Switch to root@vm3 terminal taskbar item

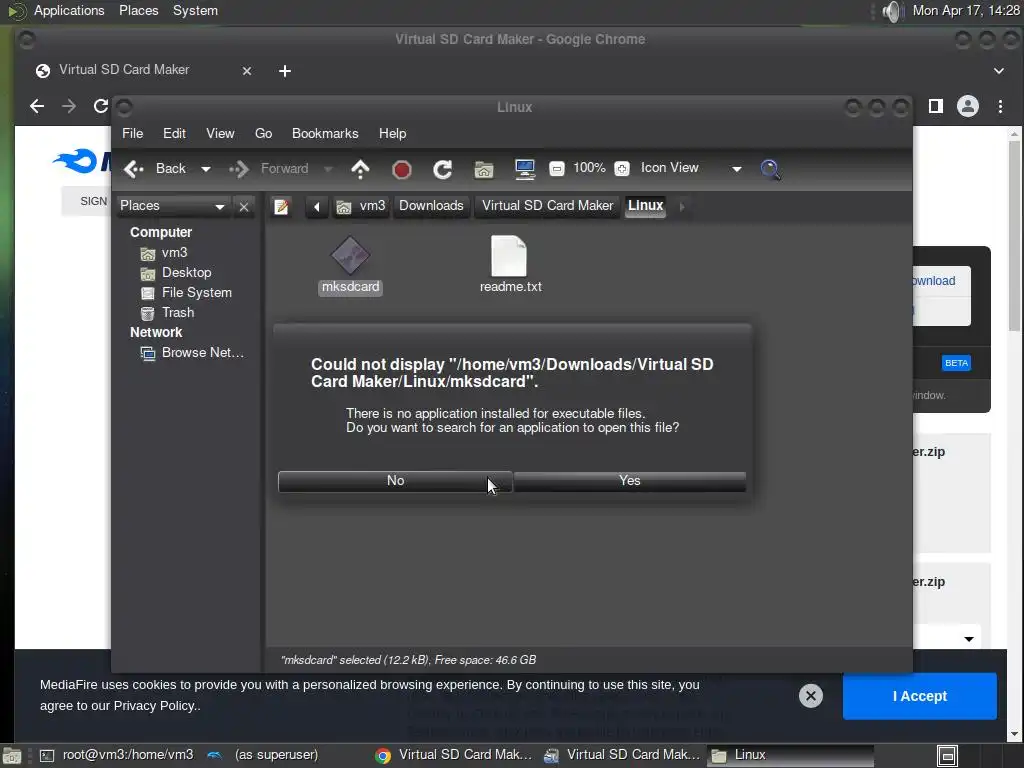point(118,755)
